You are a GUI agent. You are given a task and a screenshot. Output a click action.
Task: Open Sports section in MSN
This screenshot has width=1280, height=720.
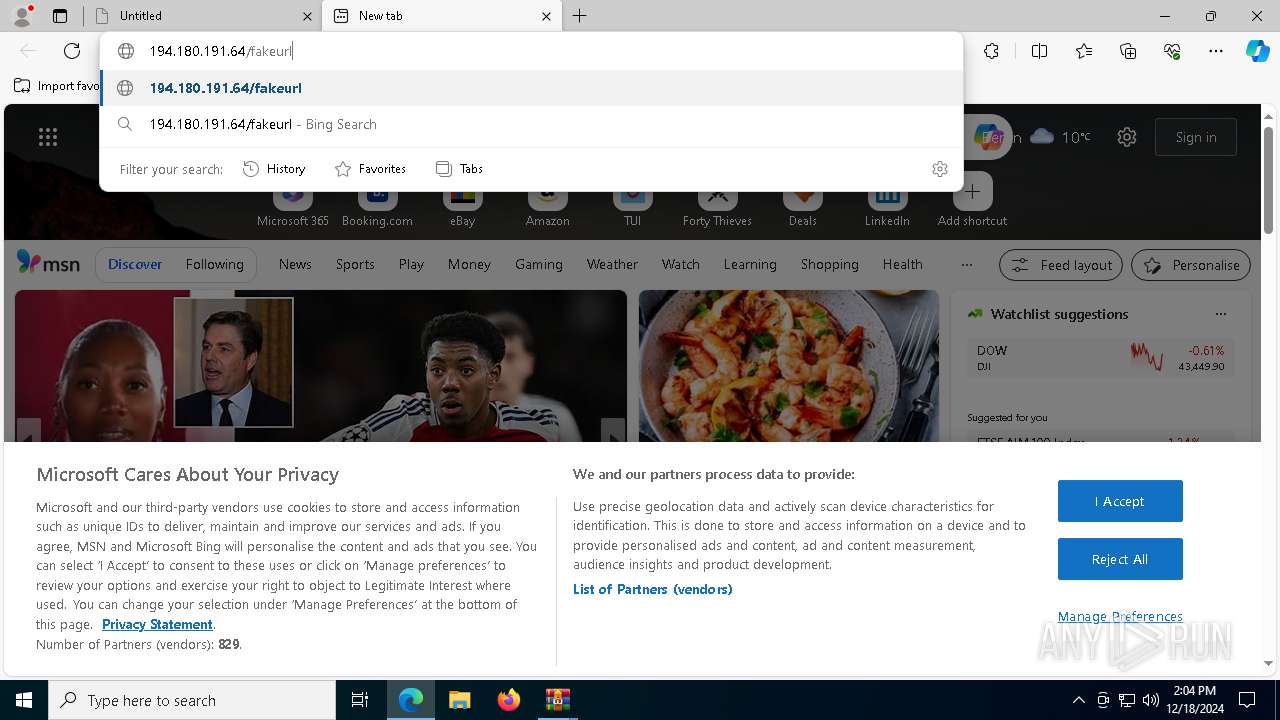(355, 265)
